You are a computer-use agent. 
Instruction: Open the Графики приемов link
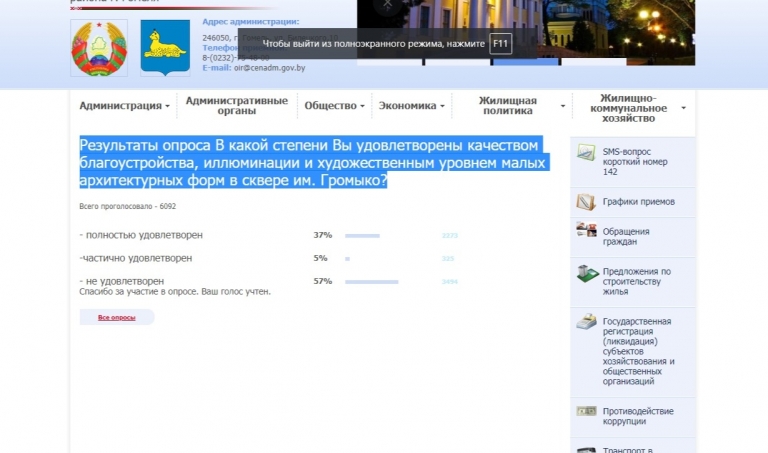pyautogui.click(x=638, y=202)
